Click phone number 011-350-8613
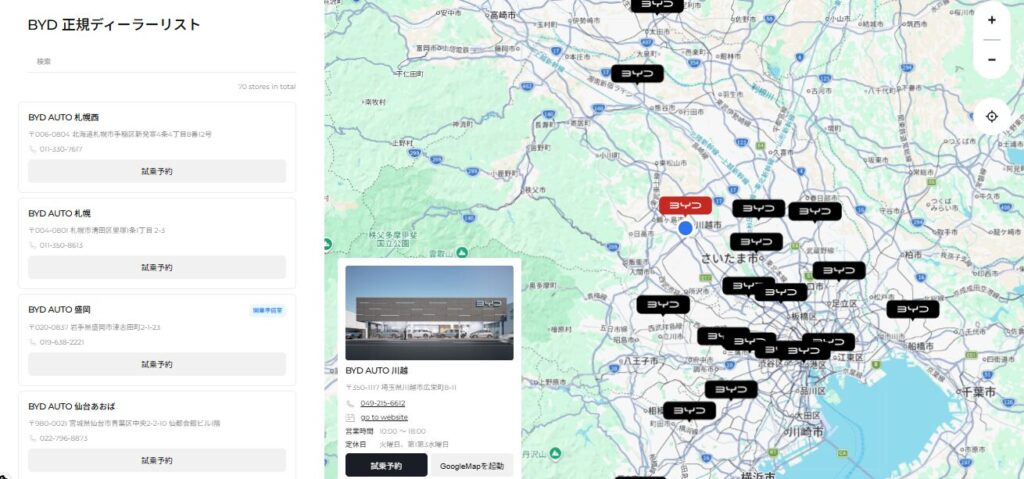The image size is (1024, 479). click(x=61, y=246)
